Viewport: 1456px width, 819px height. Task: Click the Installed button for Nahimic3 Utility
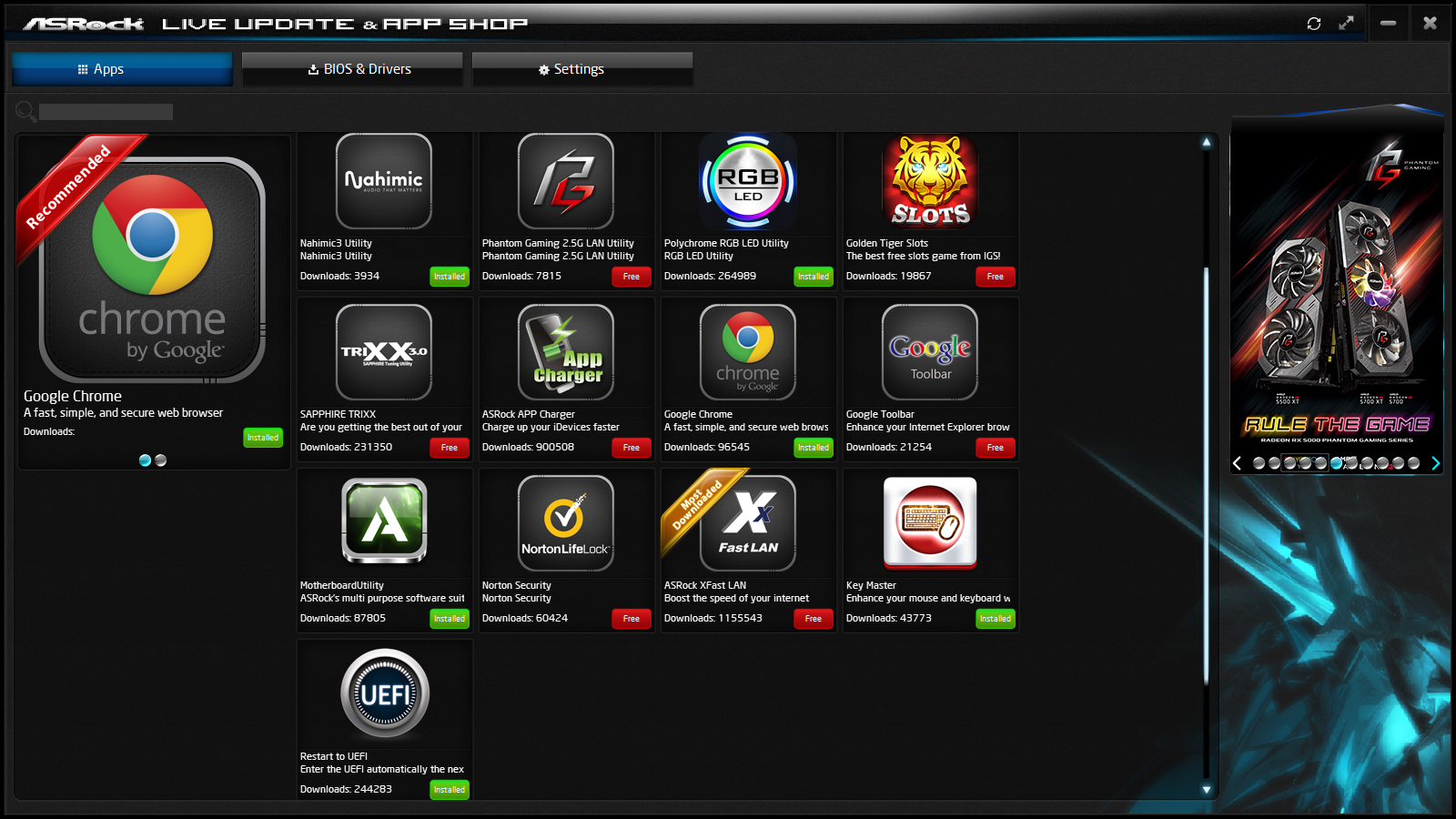point(450,277)
